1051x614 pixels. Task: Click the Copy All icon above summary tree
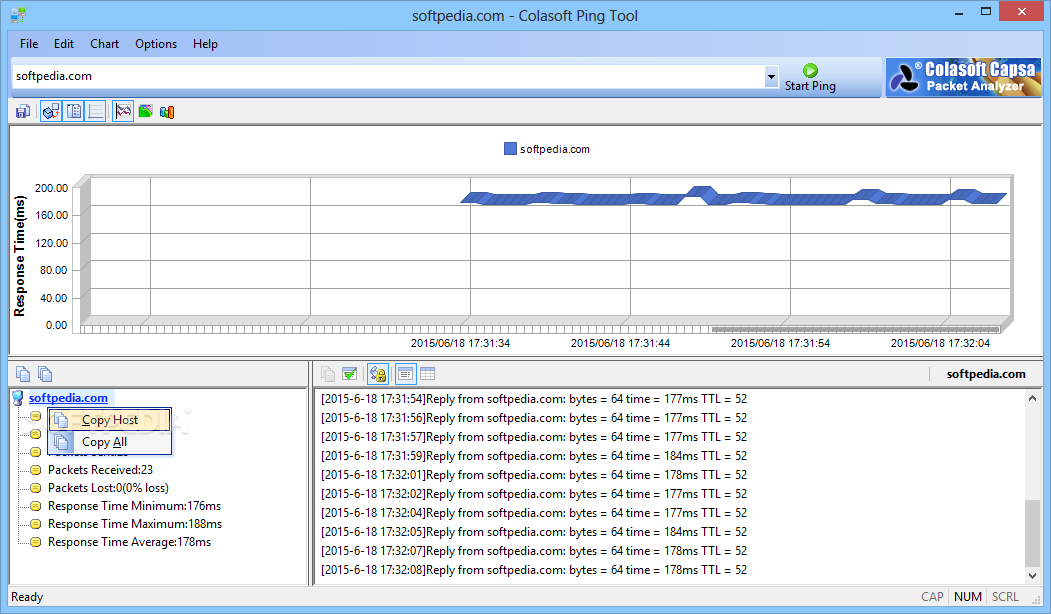pos(45,373)
